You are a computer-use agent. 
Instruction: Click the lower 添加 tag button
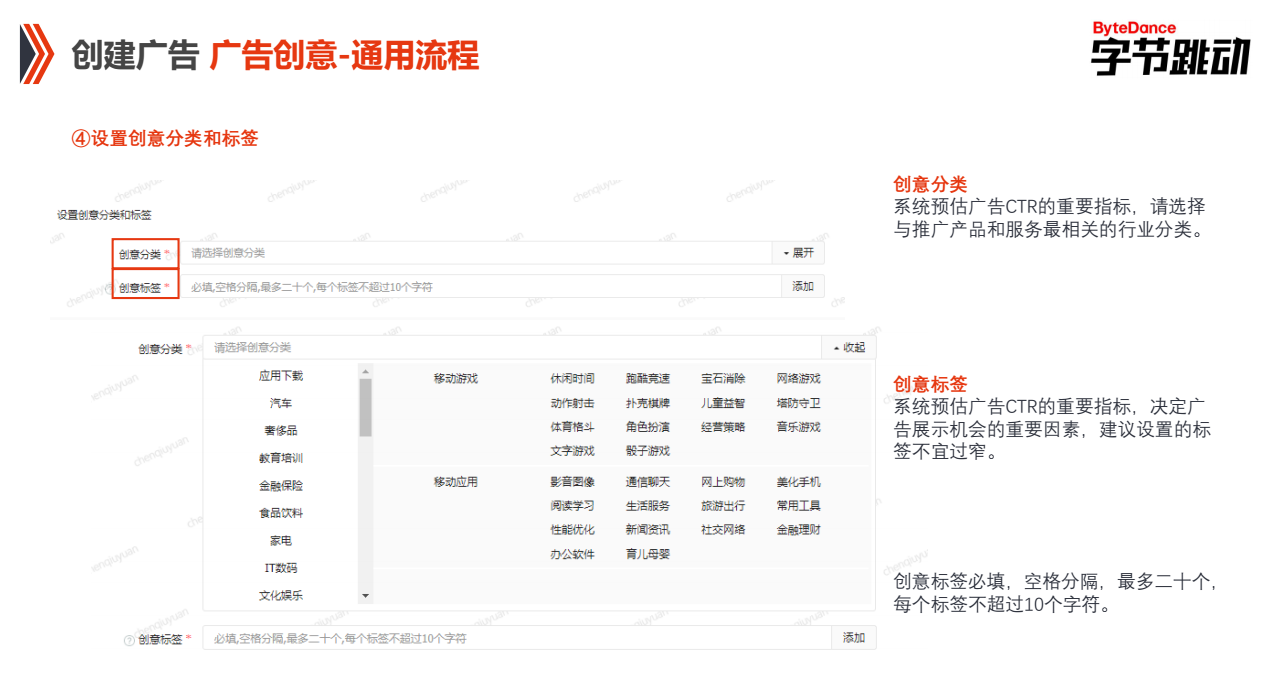(853, 638)
